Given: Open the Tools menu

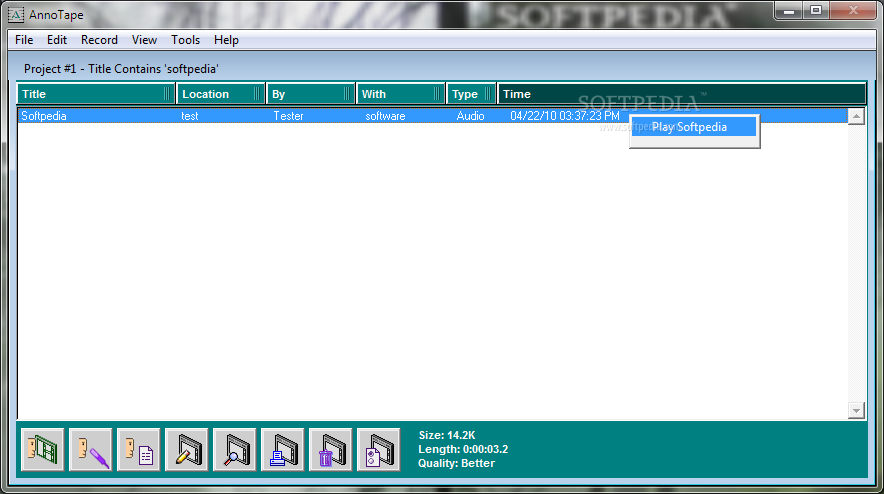Looking at the screenshot, I should [185, 40].
